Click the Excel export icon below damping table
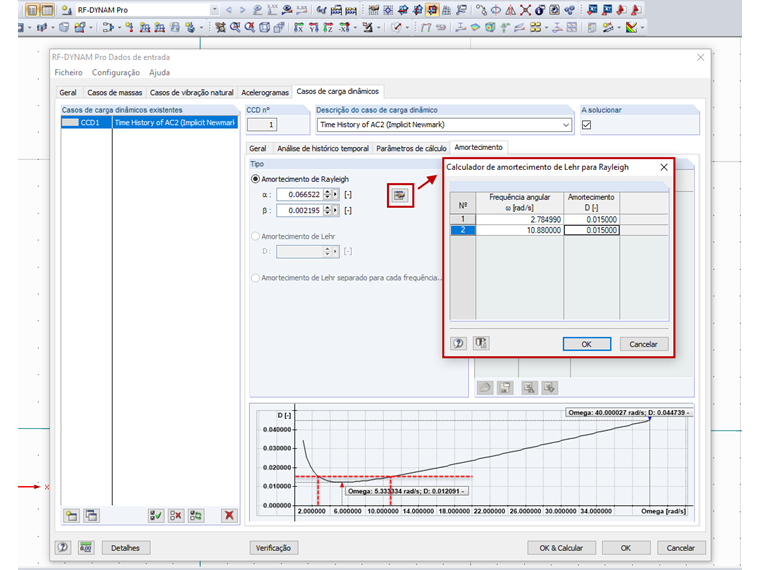Viewport: 760px width, 570px height. point(550,387)
